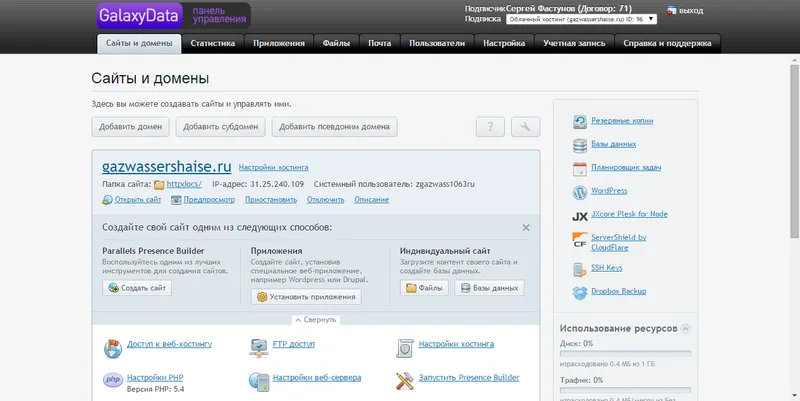Click the Предпросмотр link
The width and height of the screenshot is (800, 401).
pyautogui.click(x=209, y=200)
